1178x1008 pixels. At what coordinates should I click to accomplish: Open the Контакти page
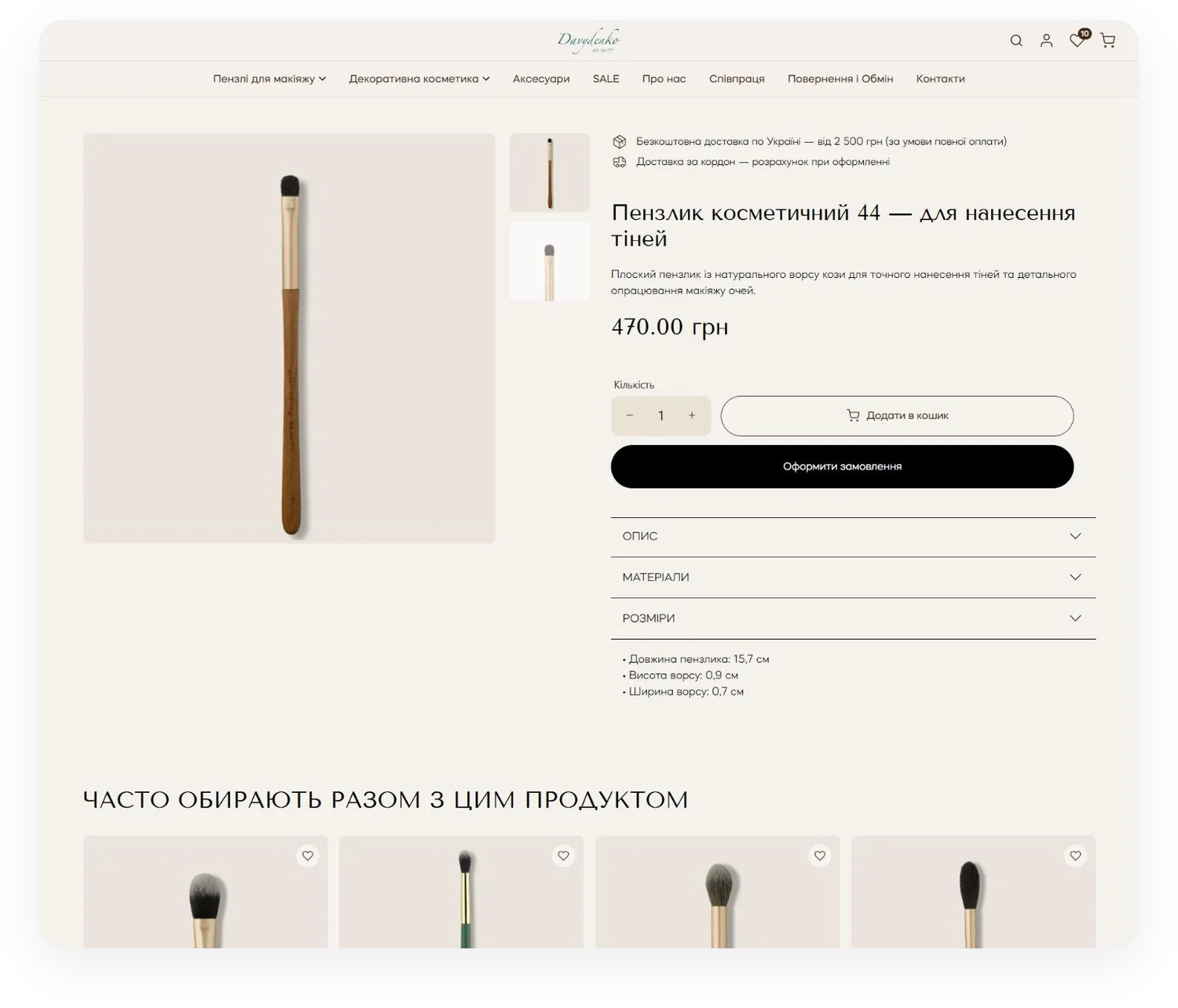[940, 79]
